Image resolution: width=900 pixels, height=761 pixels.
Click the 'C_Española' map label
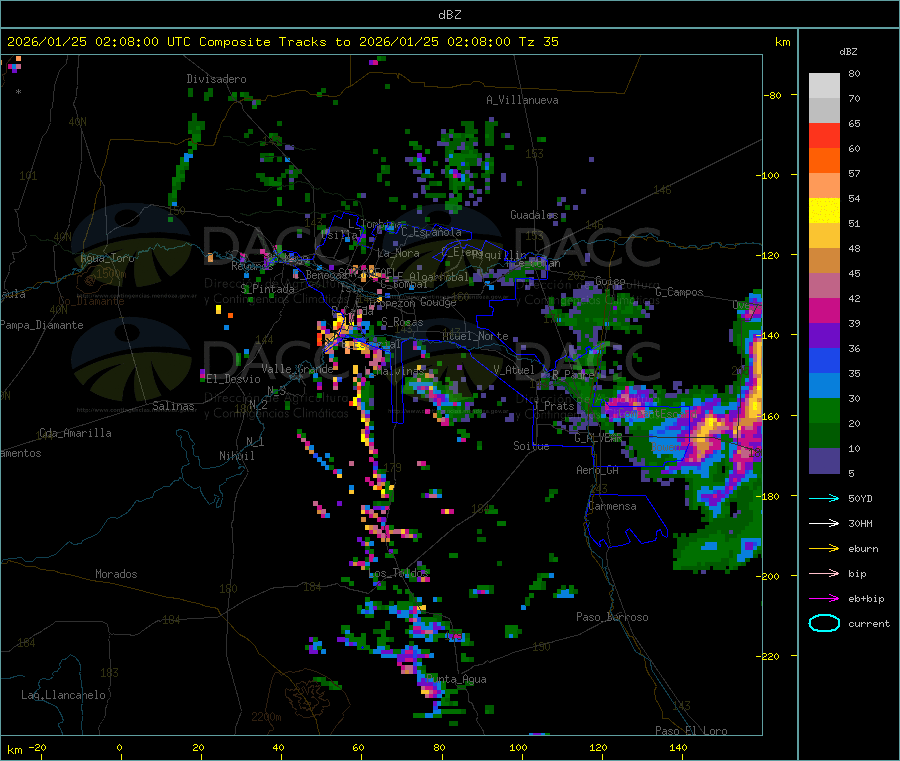coord(431,232)
